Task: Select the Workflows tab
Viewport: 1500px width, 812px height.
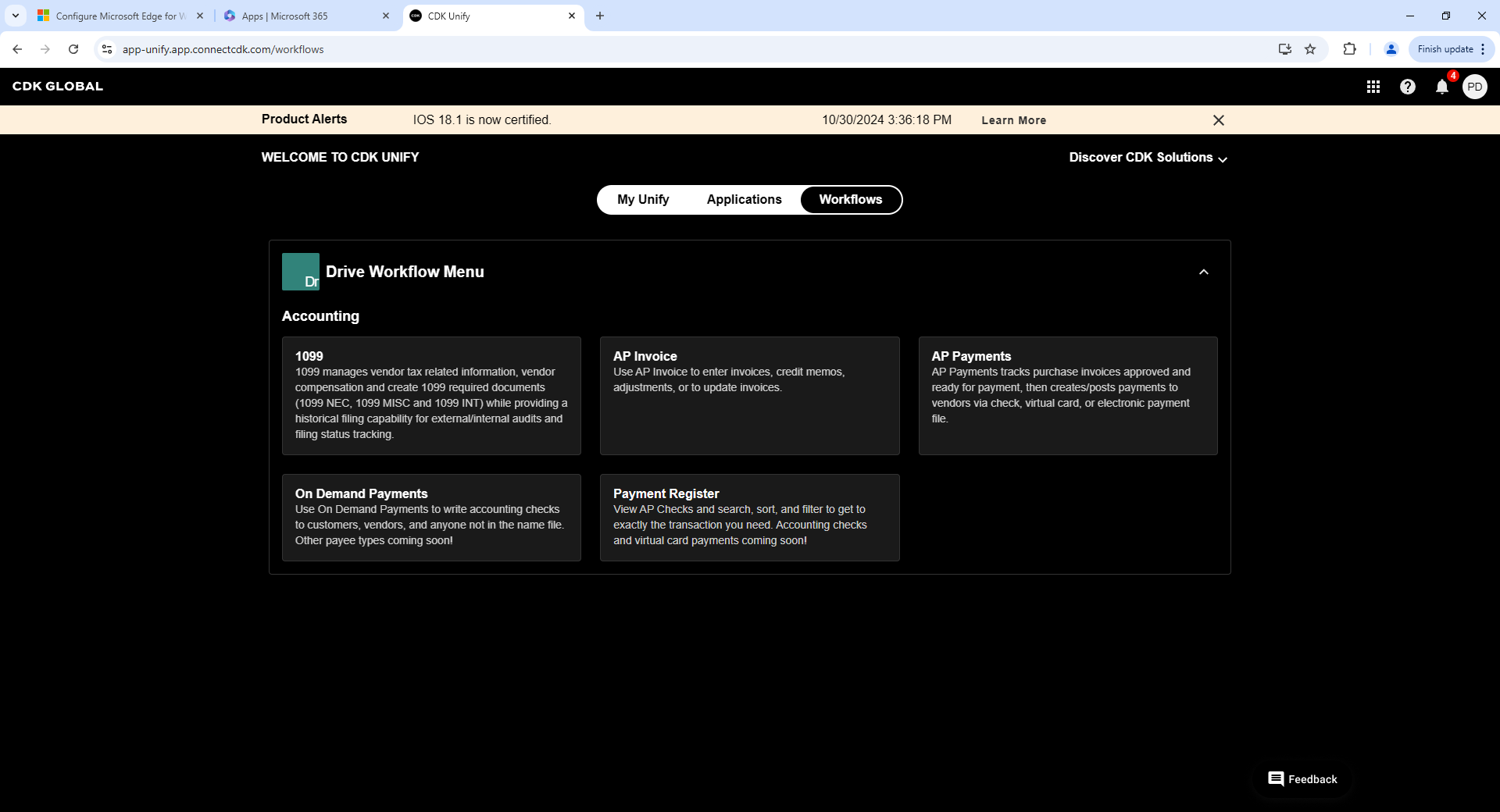Action: 851,200
